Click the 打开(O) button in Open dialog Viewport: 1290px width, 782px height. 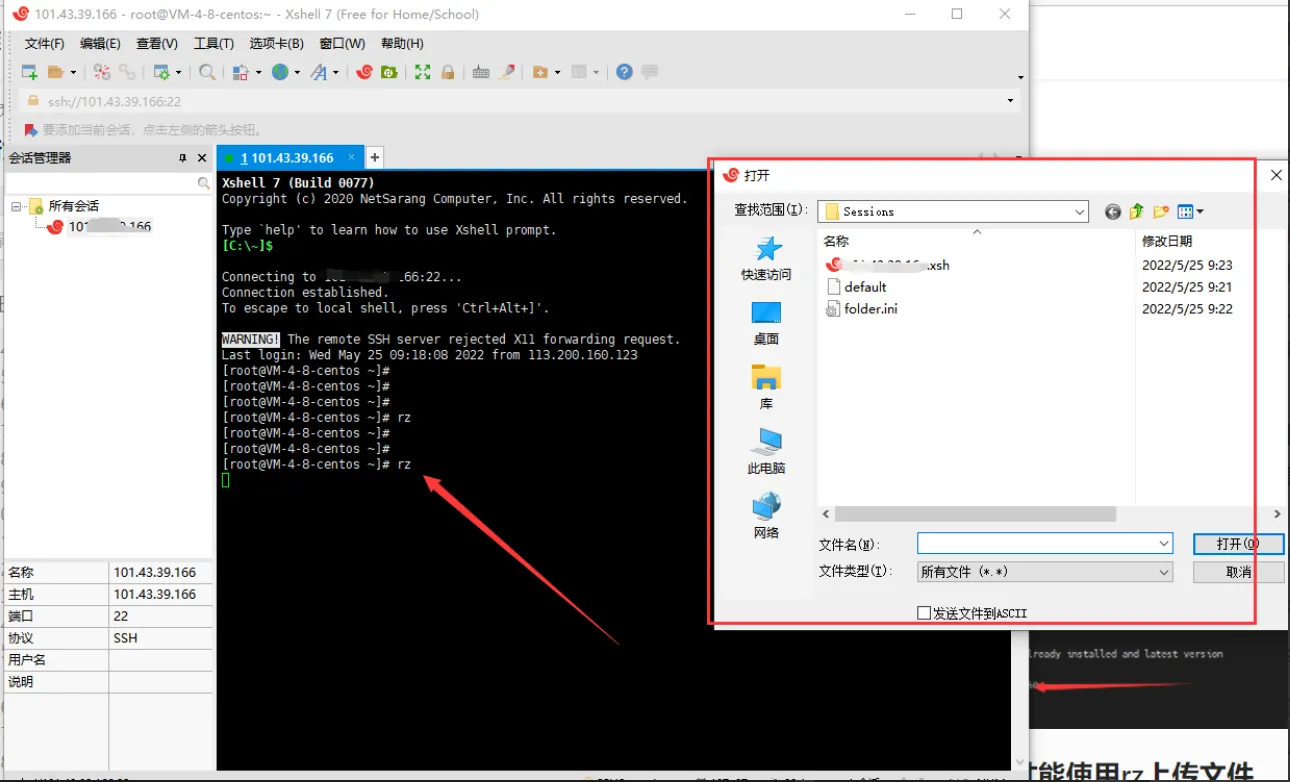tap(1237, 543)
